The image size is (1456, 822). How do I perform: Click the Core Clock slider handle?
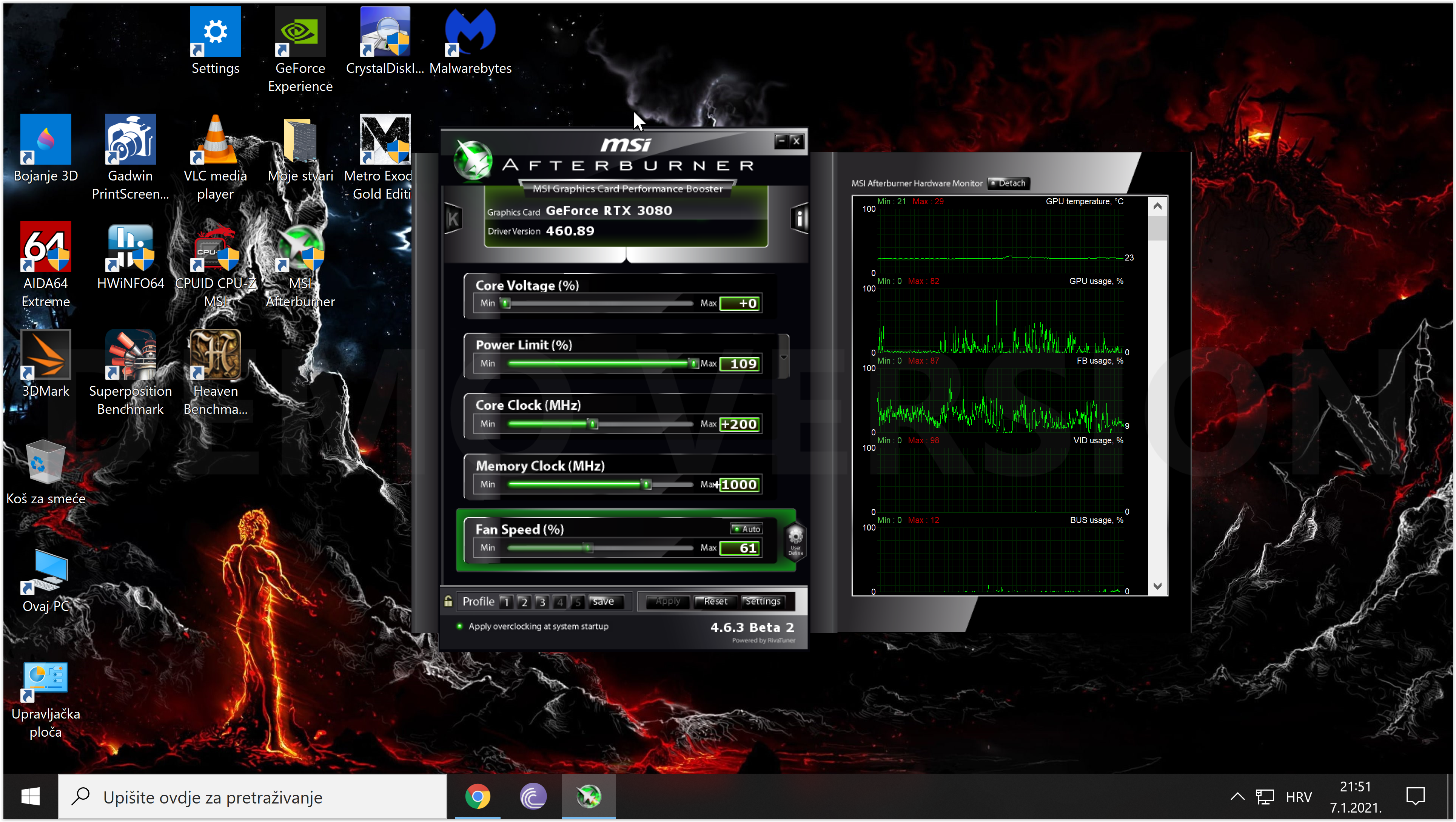click(x=593, y=424)
